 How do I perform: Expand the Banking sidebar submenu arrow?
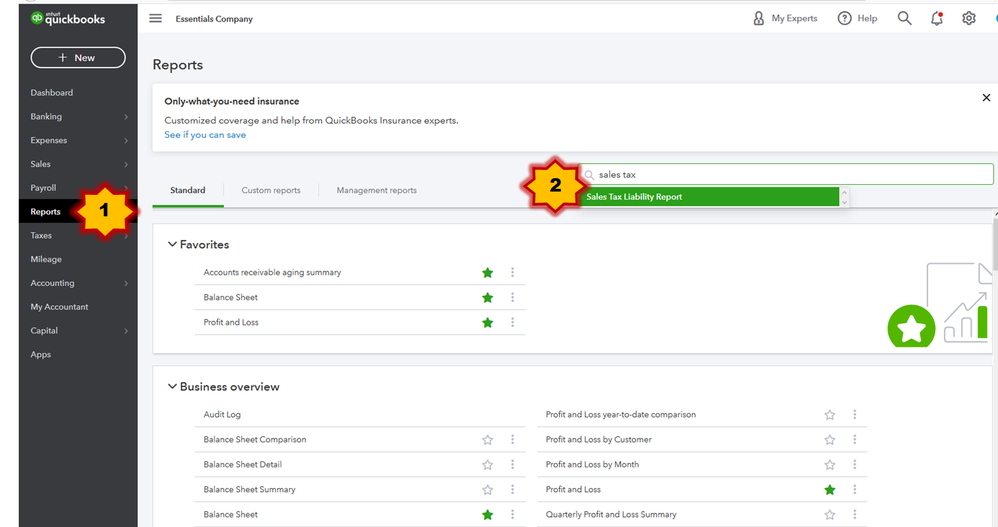(126, 116)
